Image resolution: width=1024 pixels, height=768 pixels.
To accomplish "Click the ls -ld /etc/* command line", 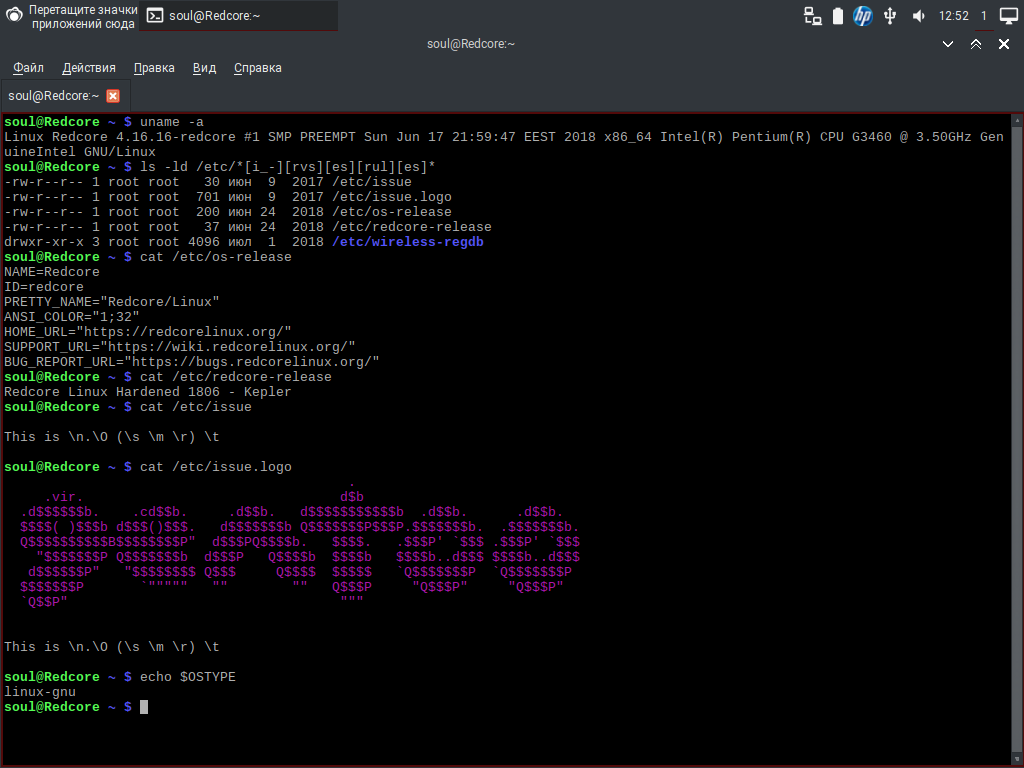I will 287,167.
